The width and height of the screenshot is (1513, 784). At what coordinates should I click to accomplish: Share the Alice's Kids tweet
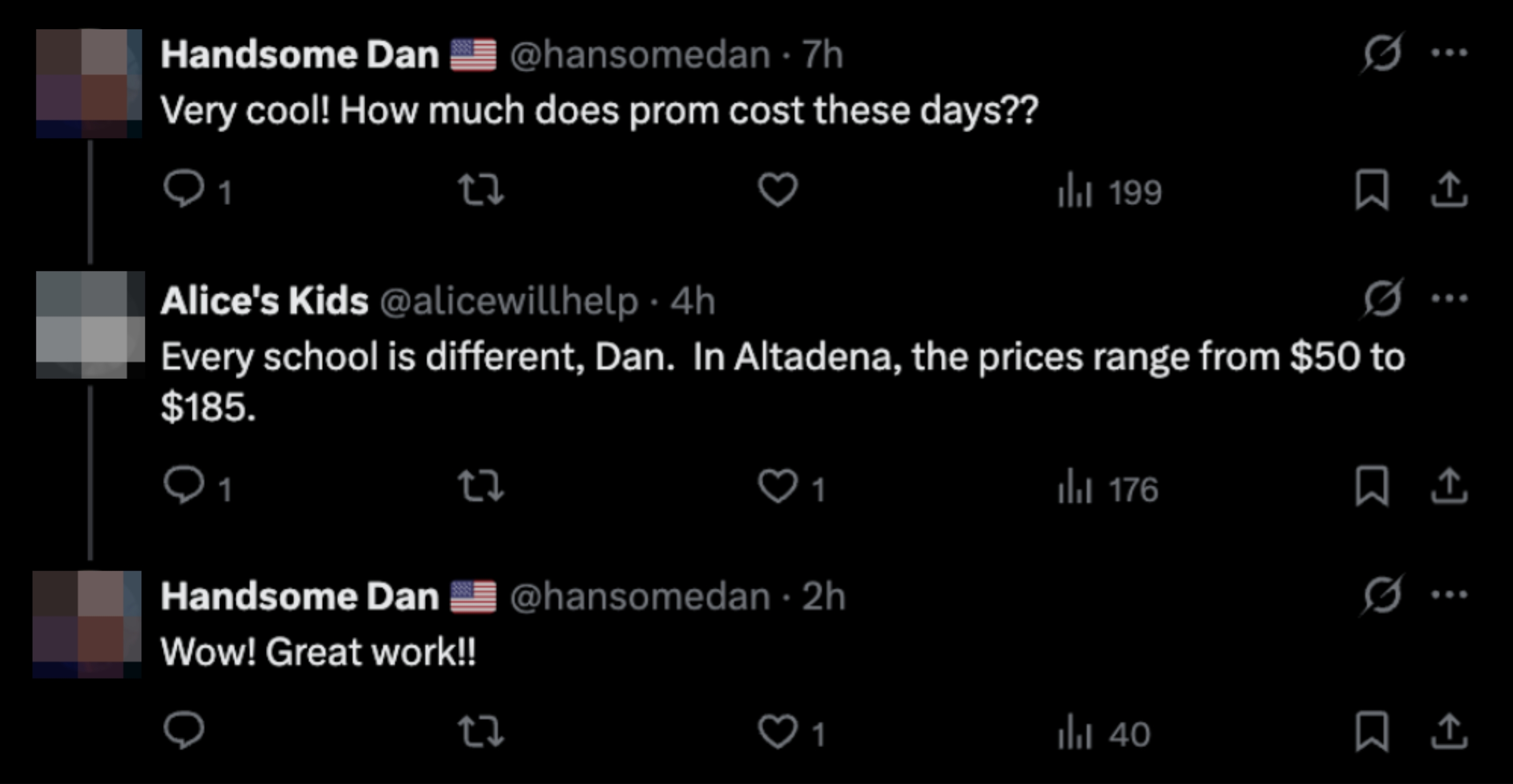[1449, 486]
